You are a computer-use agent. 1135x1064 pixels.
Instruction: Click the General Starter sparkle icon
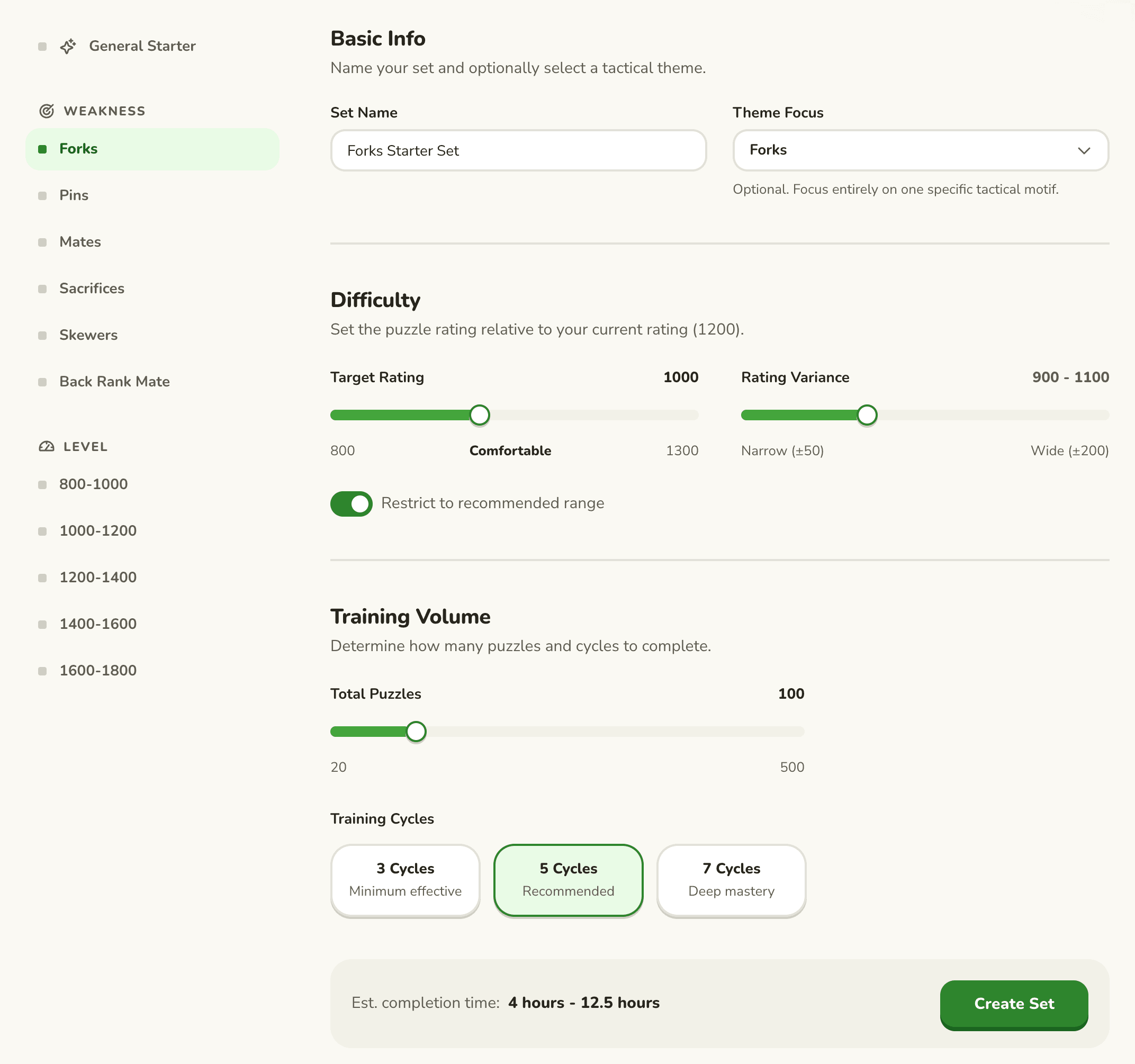coord(68,46)
